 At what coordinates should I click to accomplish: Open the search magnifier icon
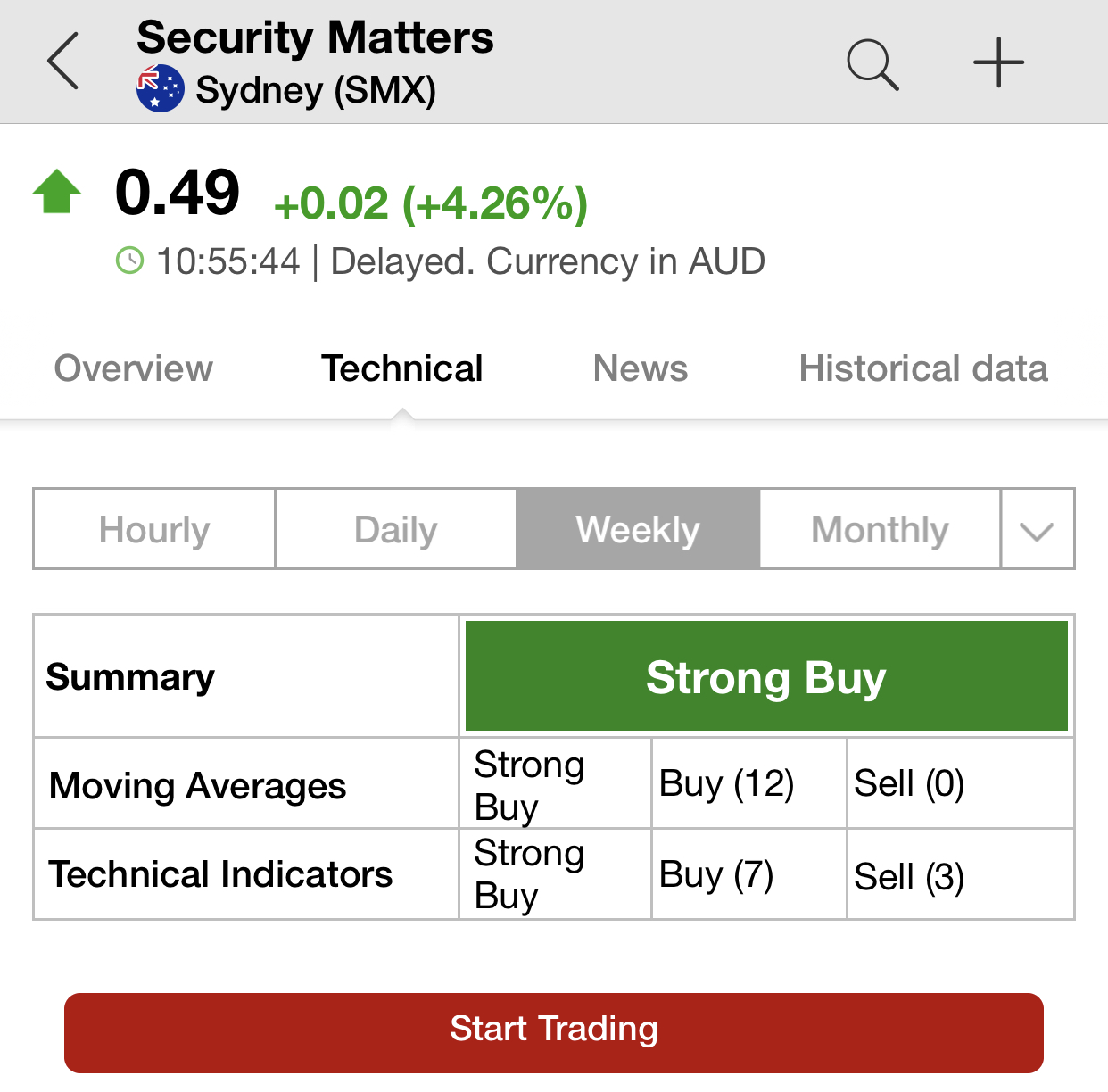click(872, 64)
